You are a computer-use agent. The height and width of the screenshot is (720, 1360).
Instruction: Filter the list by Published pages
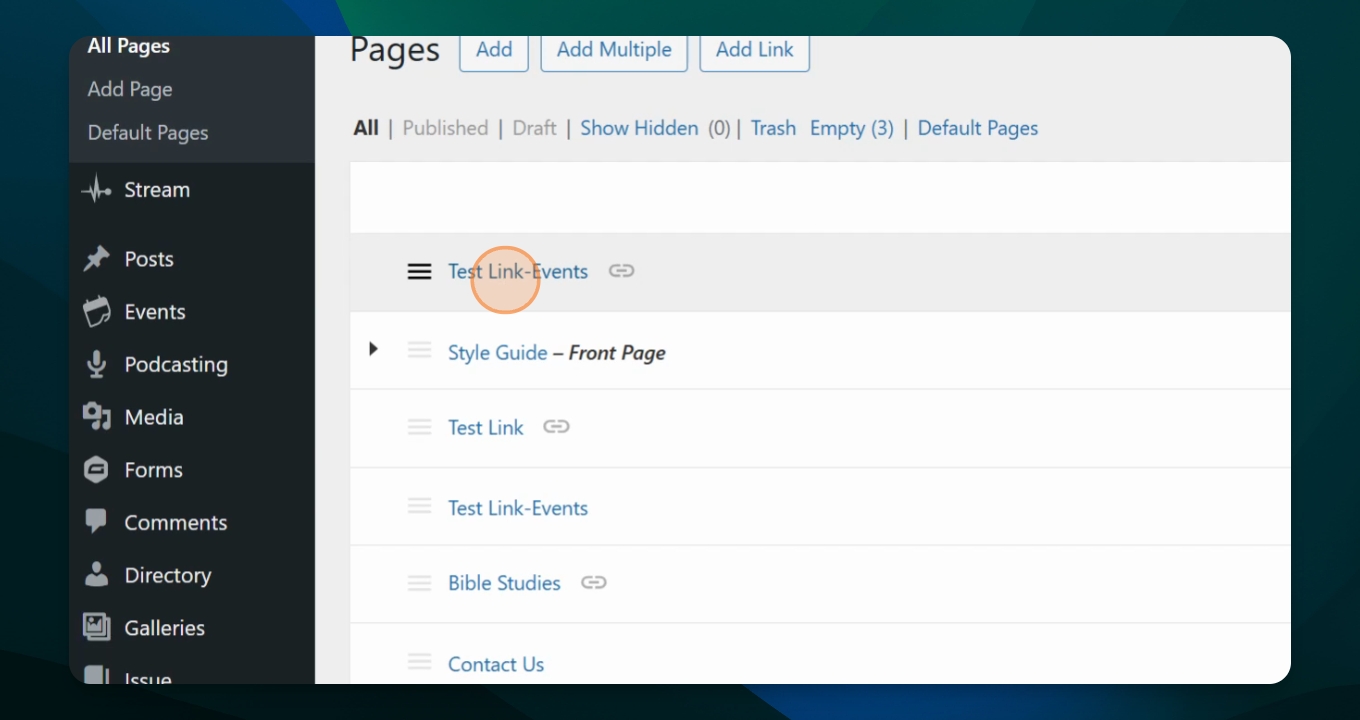[445, 128]
